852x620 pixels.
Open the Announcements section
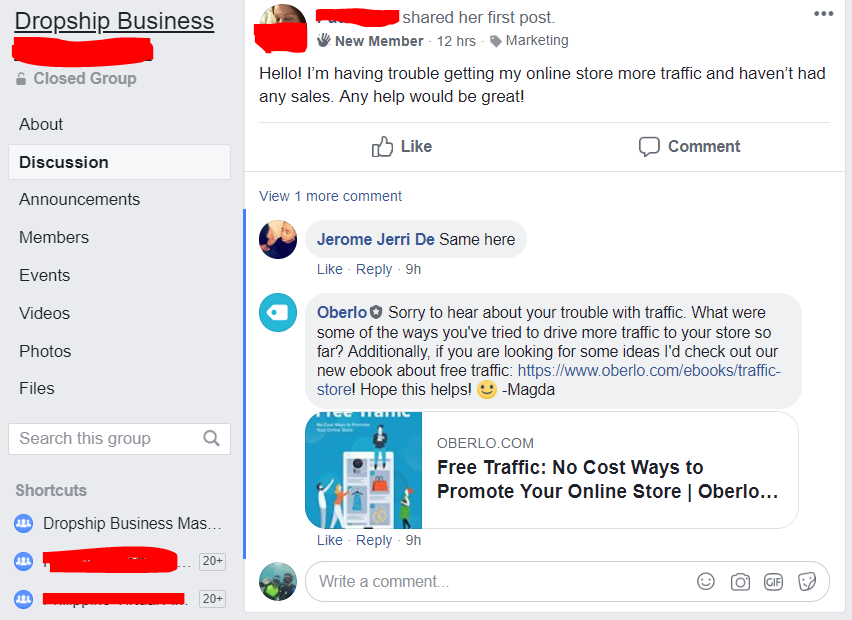pyautogui.click(x=79, y=199)
